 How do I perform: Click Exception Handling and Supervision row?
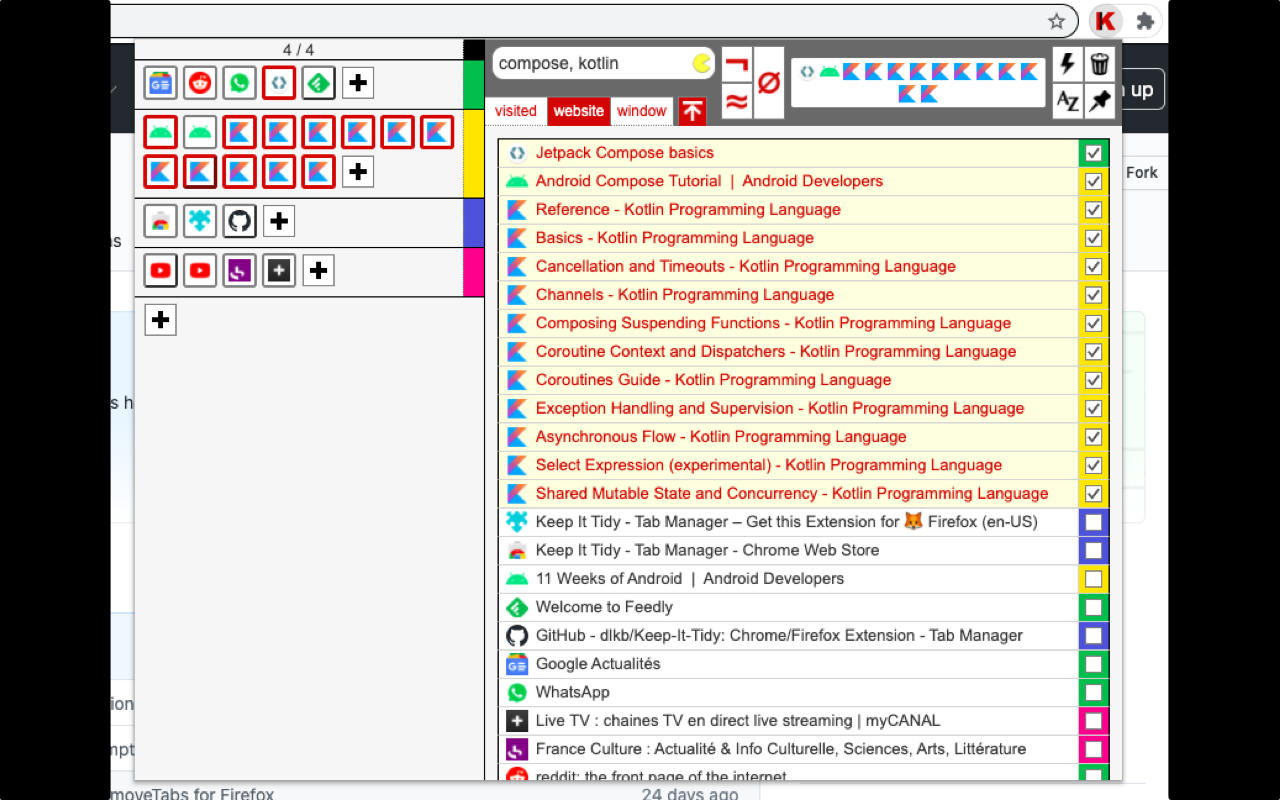pyautogui.click(x=789, y=408)
